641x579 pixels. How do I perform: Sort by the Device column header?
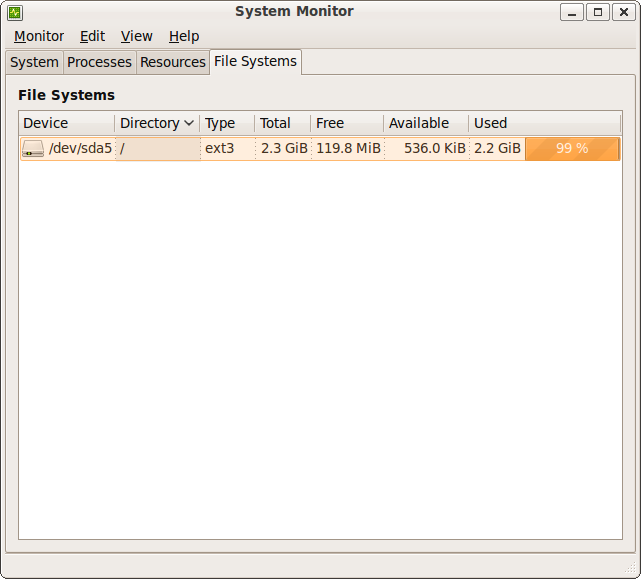pos(67,123)
